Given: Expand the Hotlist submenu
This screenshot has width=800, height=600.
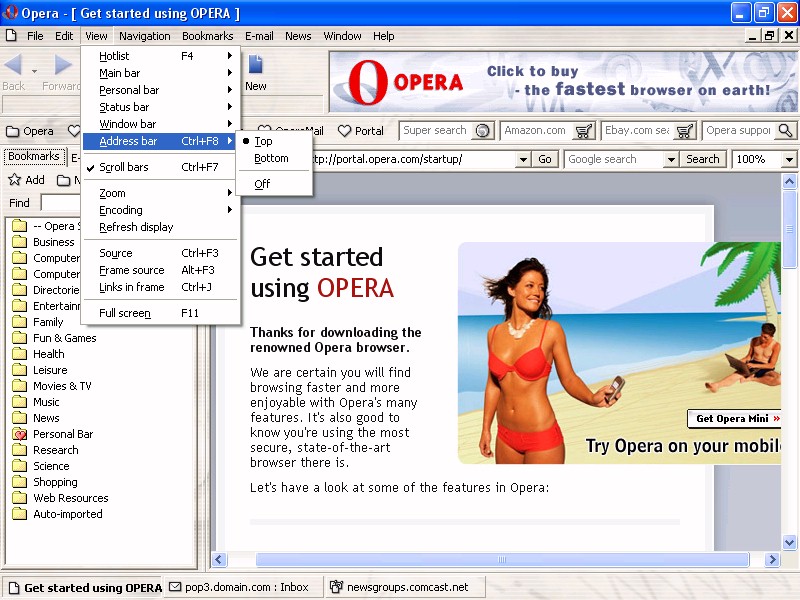Looking at the screenshot, I should (160, 56).
